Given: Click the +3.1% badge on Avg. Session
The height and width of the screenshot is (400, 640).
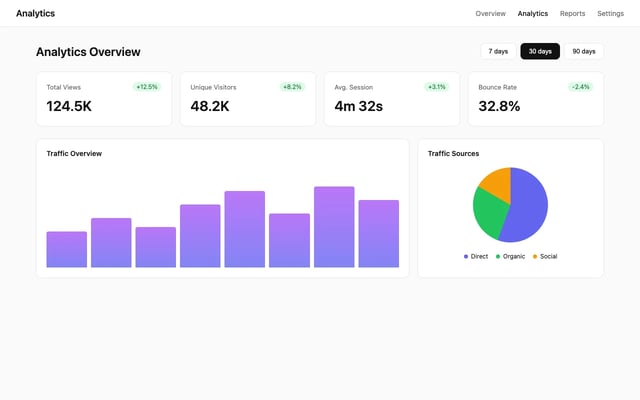Looking at the screenshot, I should click(x=437, y=87).
